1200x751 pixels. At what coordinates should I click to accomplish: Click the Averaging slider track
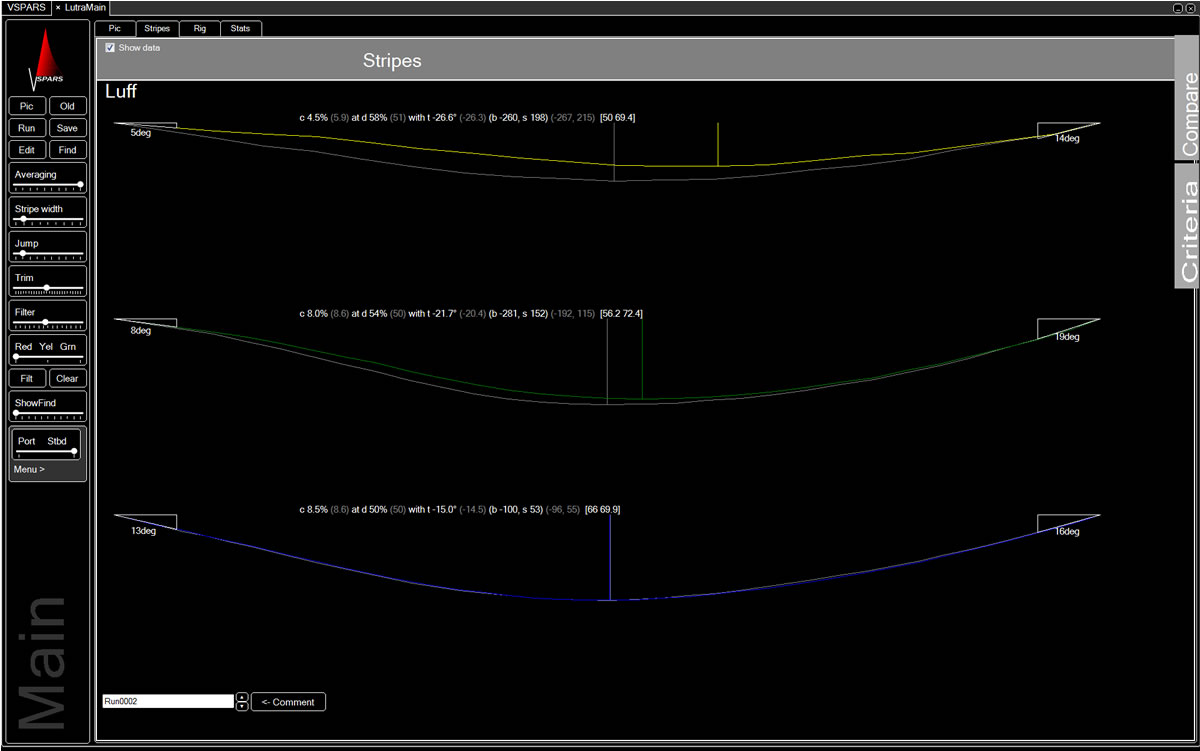47,184
